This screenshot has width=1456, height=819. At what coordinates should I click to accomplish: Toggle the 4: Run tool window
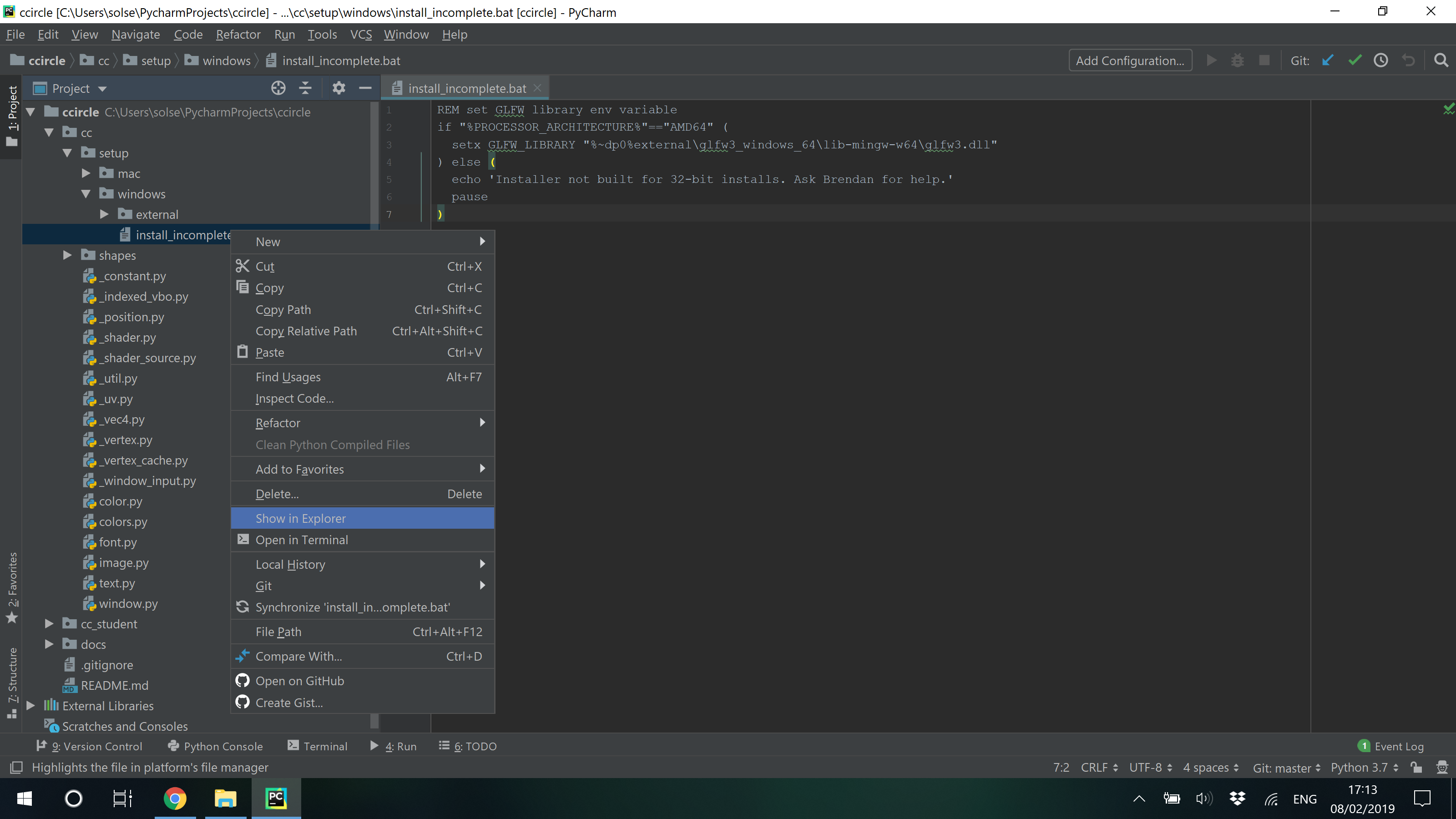coord(393,746)
